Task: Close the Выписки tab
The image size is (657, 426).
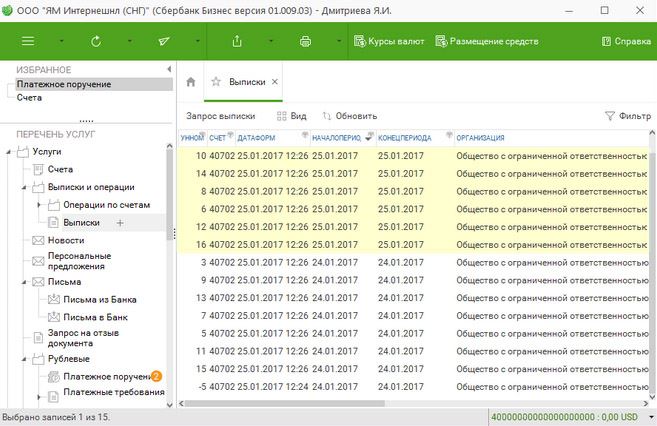Action: [275, 82]
